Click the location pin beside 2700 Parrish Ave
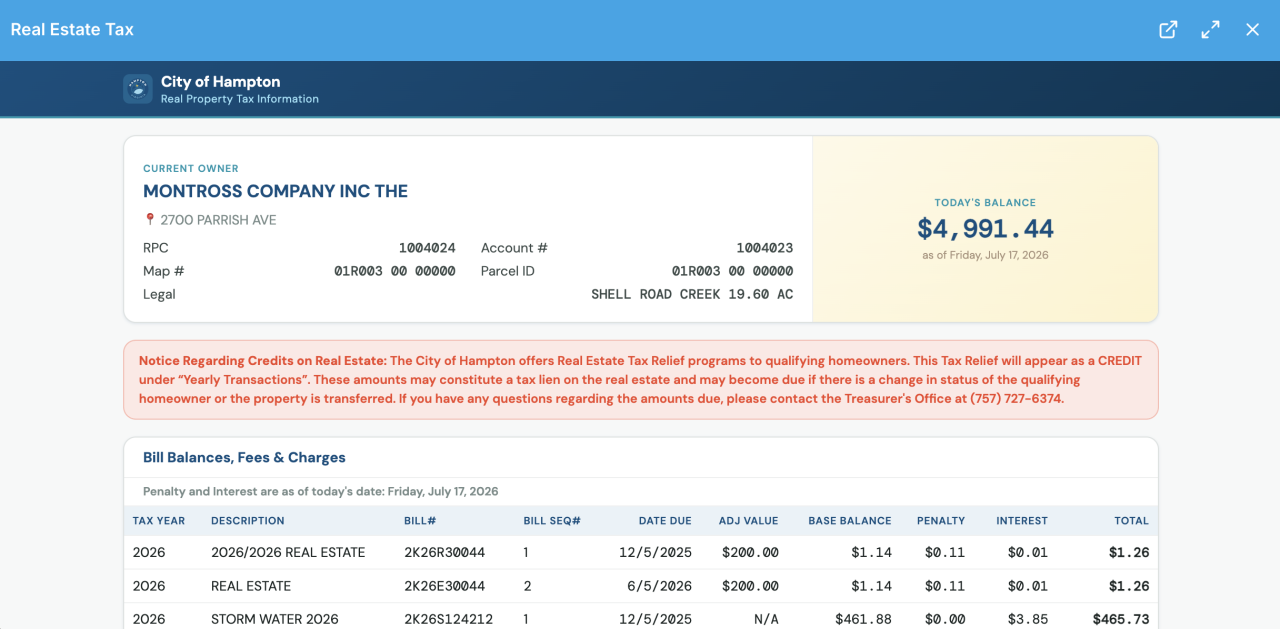The height and width of the screenshot is (629, 1280). point(150,220)
